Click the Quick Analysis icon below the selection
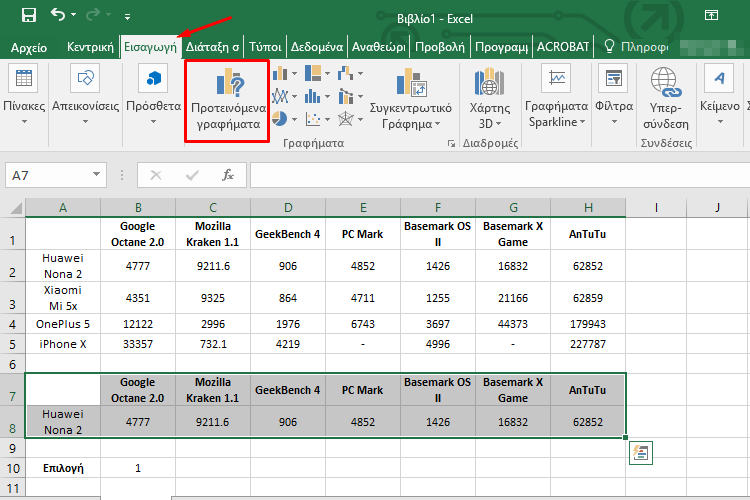 pos(641,452)
